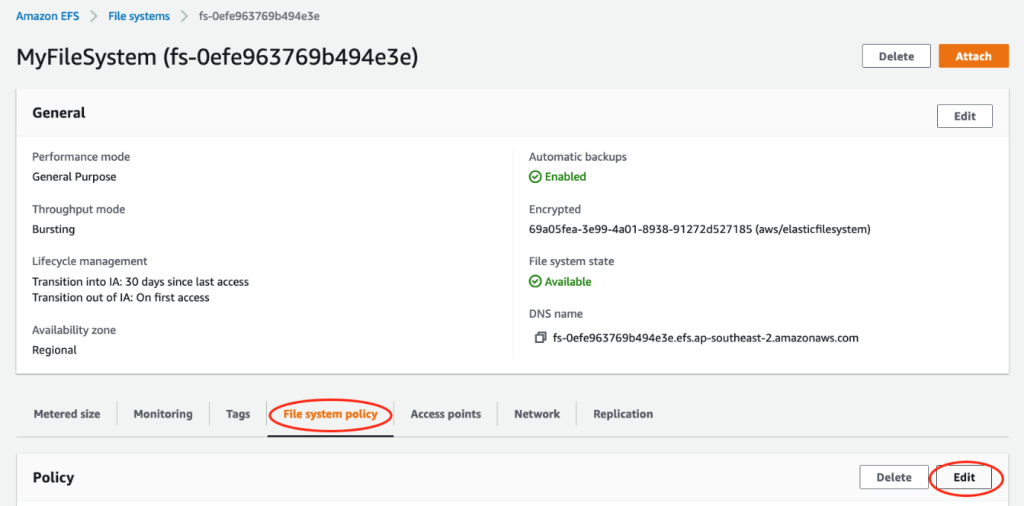1024x506 pixels.
Task: Click the Bursting throughput value
Action: (x=54, y=229)
